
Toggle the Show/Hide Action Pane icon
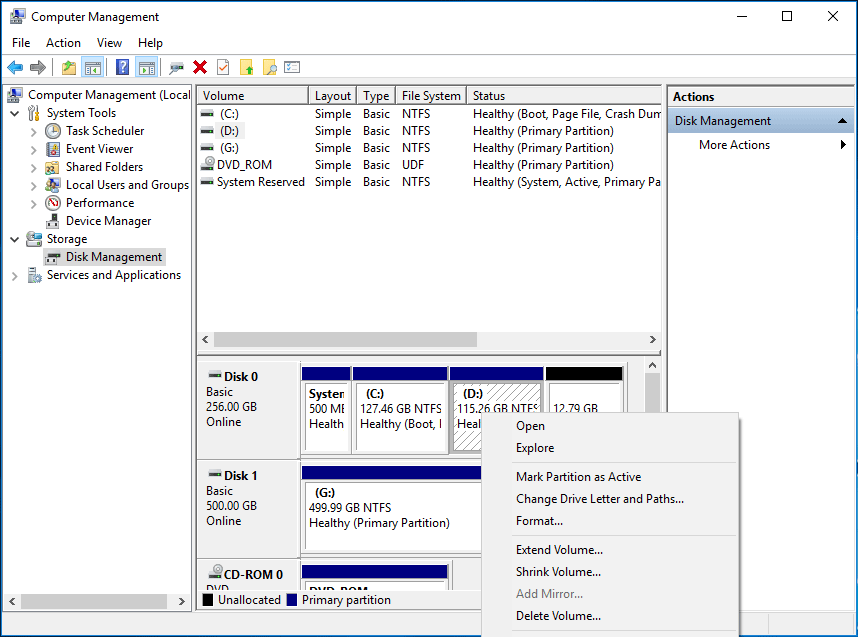click(x=147, y=67)
